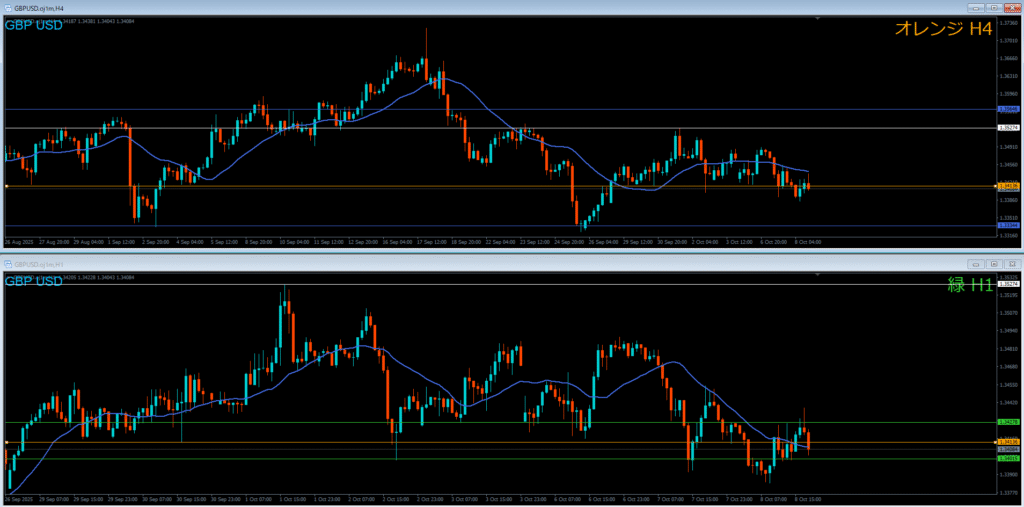Select the white horizontal line on H4 chart
The image size is (1024, 507).
click(x=400, y=128)
